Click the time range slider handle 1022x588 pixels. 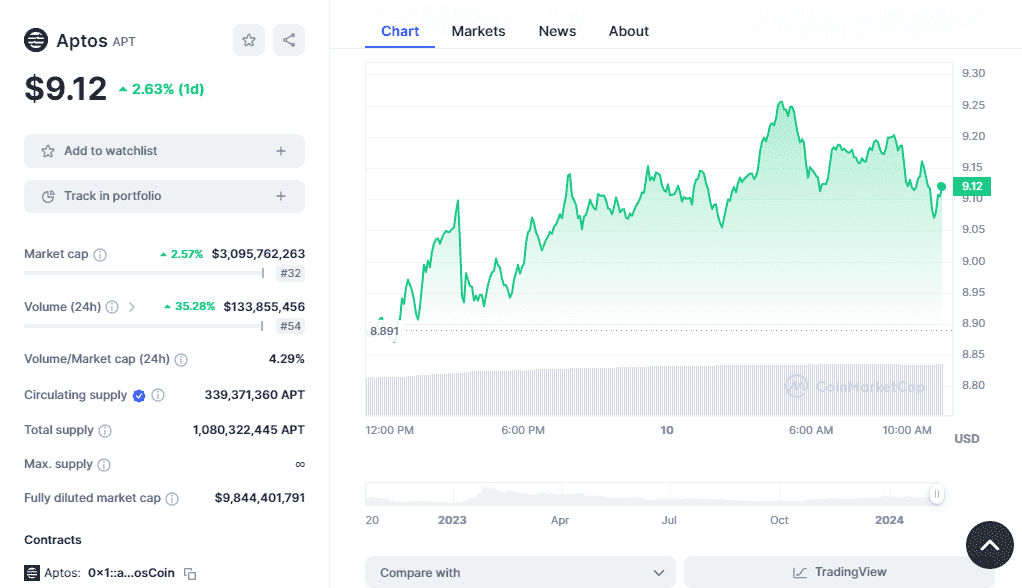[937, 494]
